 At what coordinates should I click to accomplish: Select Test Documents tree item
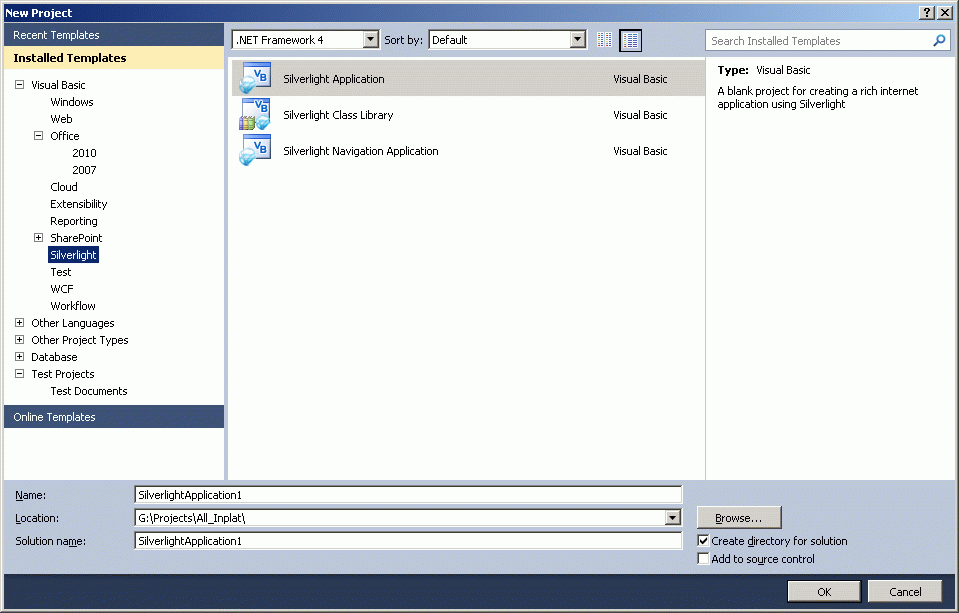pyautogui.click(x=89, y=391)
